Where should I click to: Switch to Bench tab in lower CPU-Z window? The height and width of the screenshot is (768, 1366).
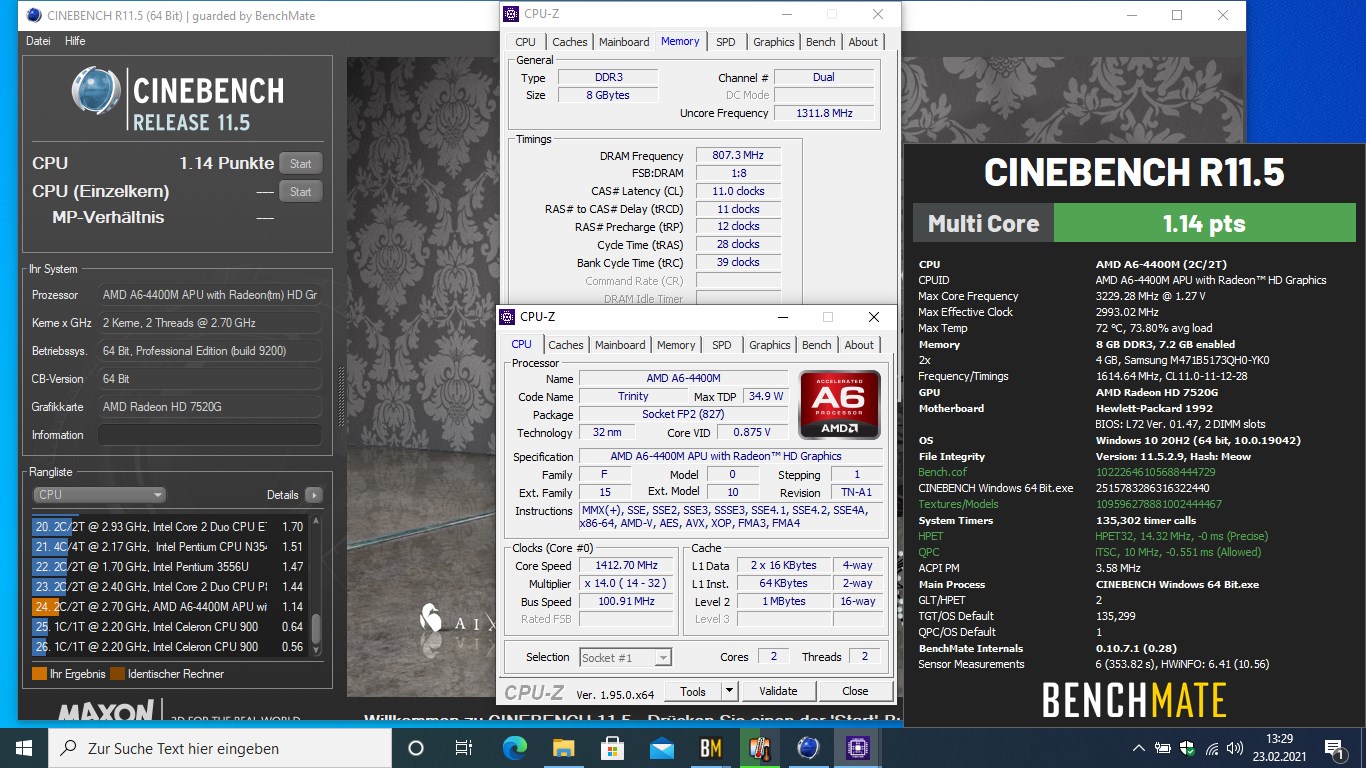pos(817,345)
